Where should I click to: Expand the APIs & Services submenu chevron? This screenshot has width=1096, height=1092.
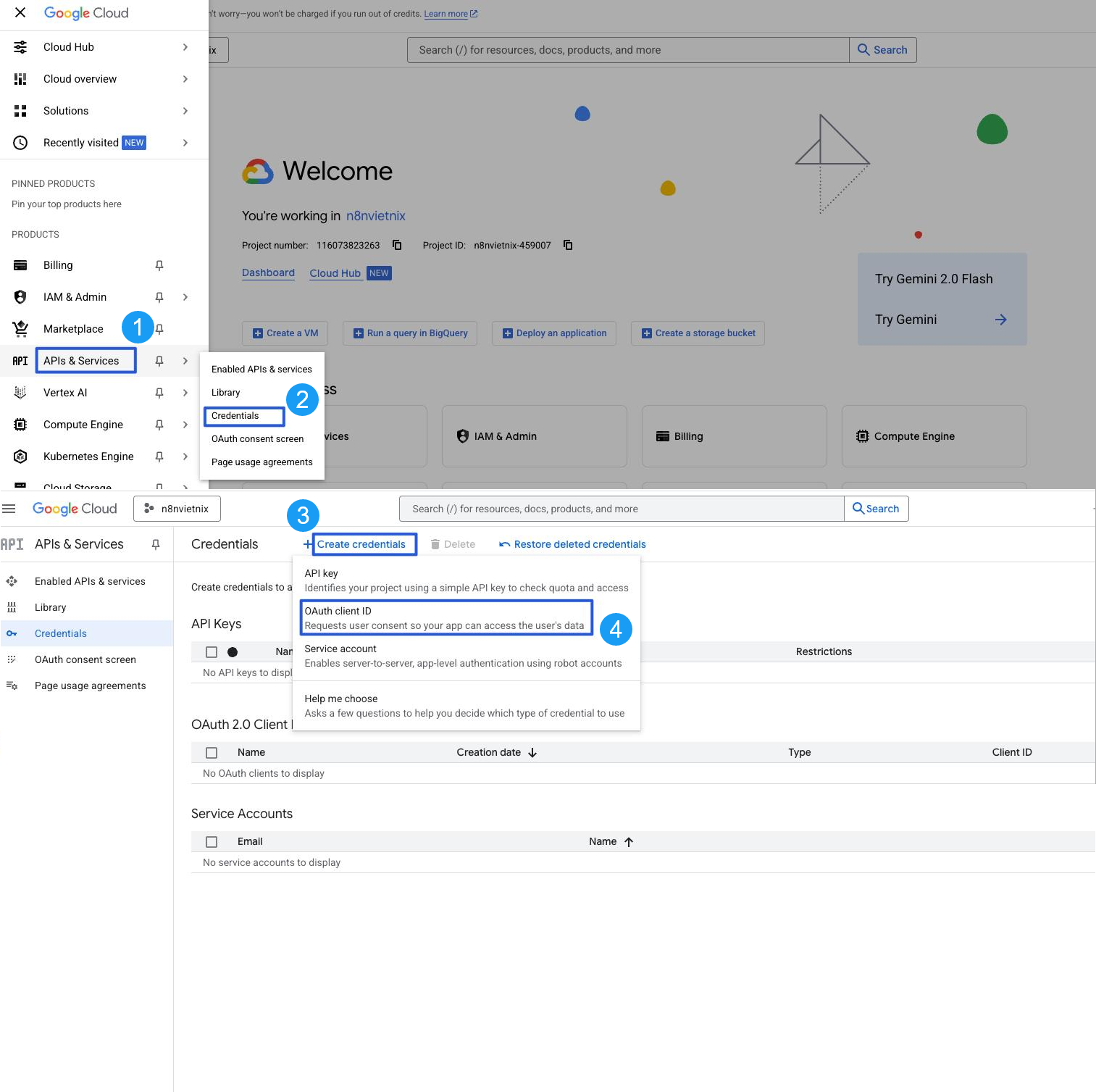click(x=185, y=361)
